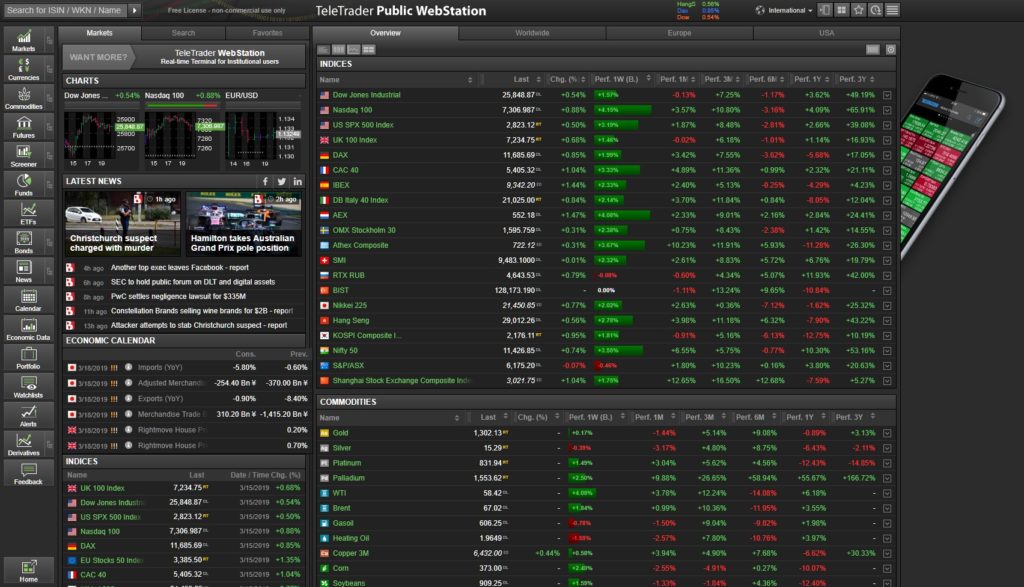Switch to the Worldwide tab
The width and height of the screenshot is (1024, 587).
pyautogui.click(x=532, y=33)
